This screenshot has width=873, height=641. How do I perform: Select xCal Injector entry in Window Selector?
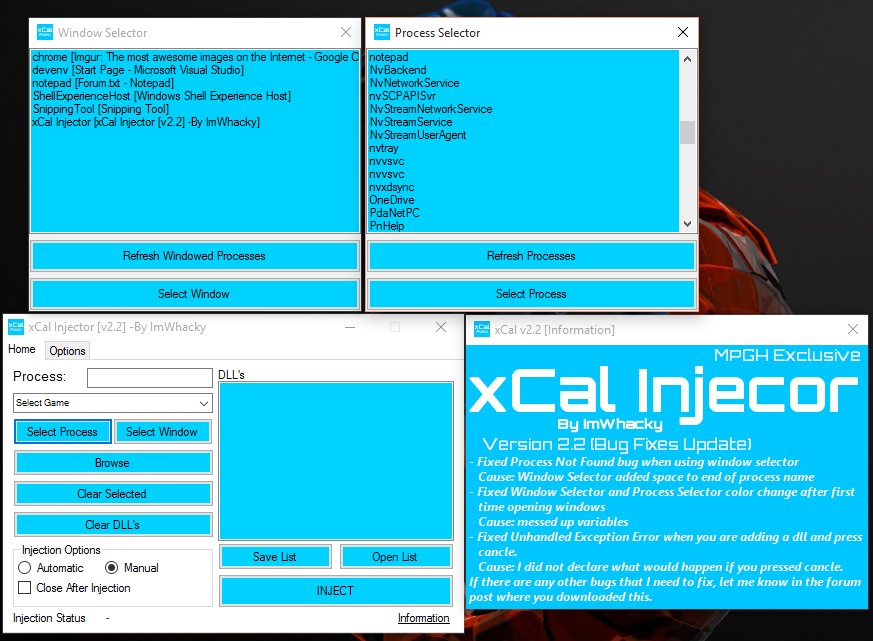pyautogui.click(x=195, y=122)
